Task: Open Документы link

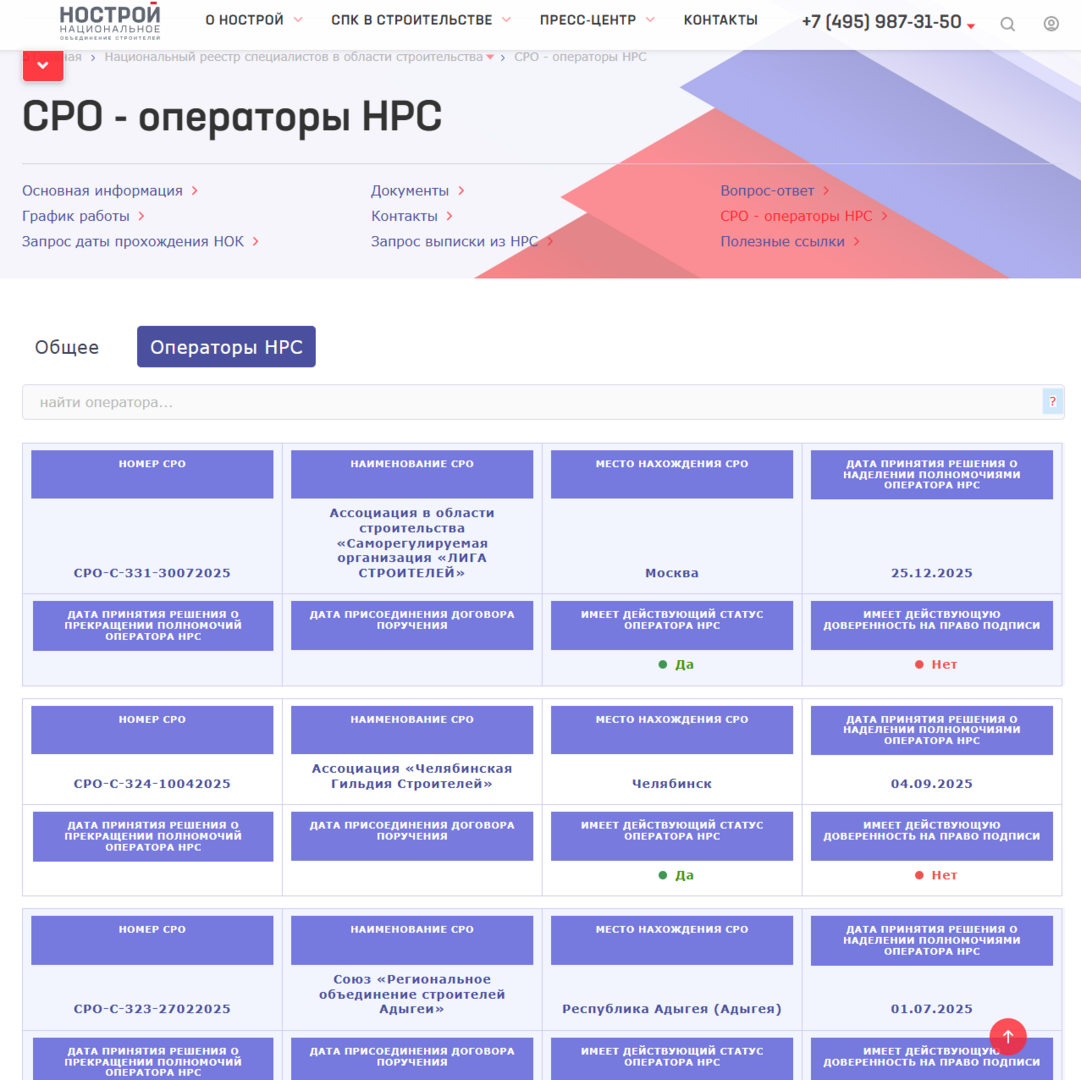Action: click(x=410, y=191)
